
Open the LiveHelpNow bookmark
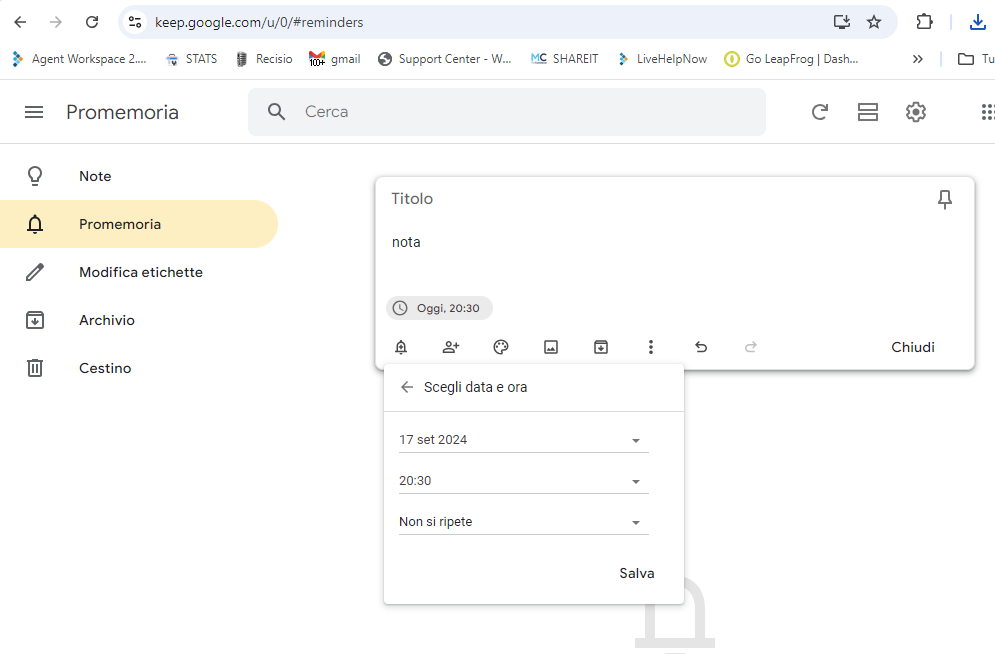click(662, 59)
